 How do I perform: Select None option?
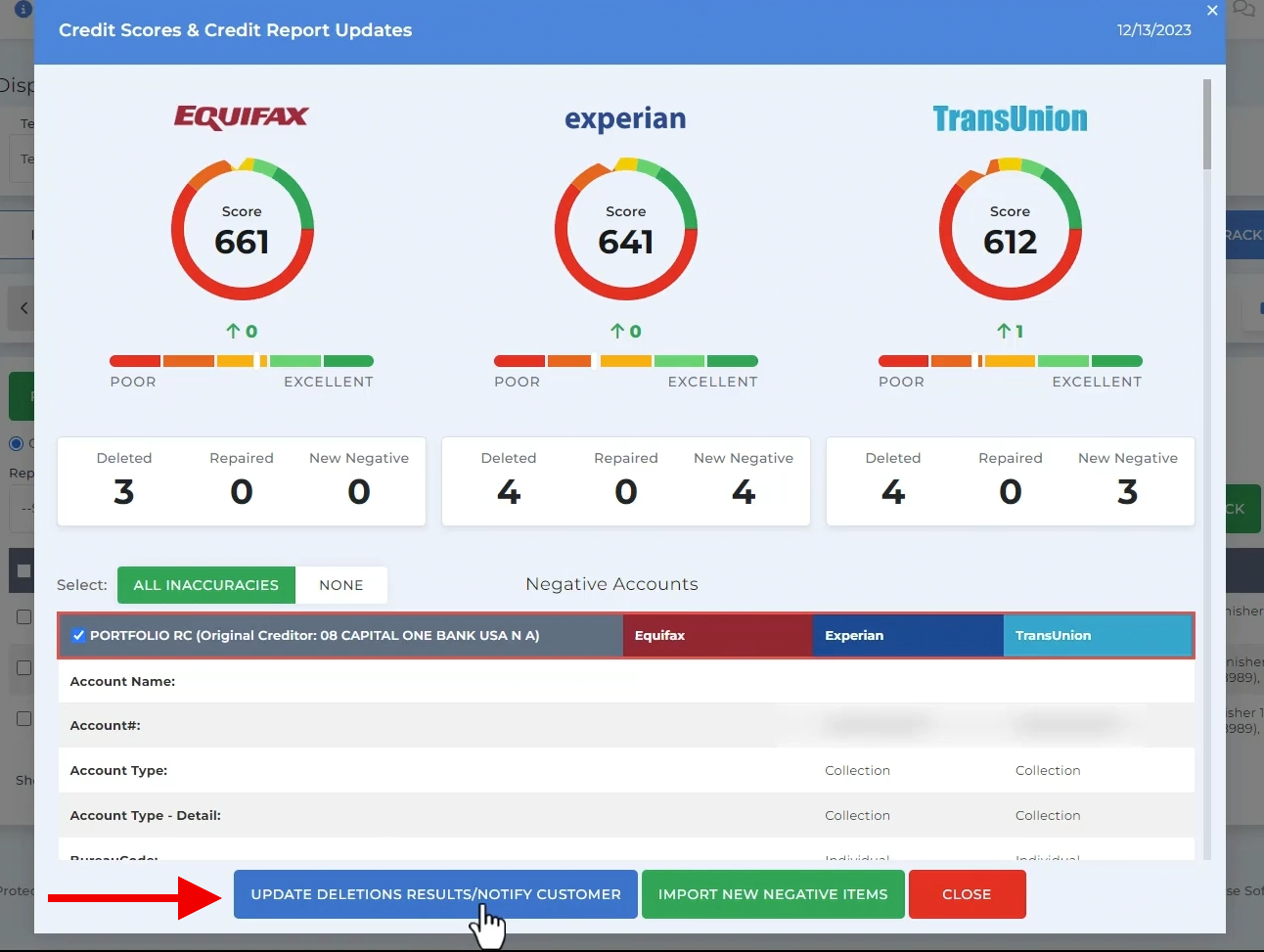pos(341,585)
